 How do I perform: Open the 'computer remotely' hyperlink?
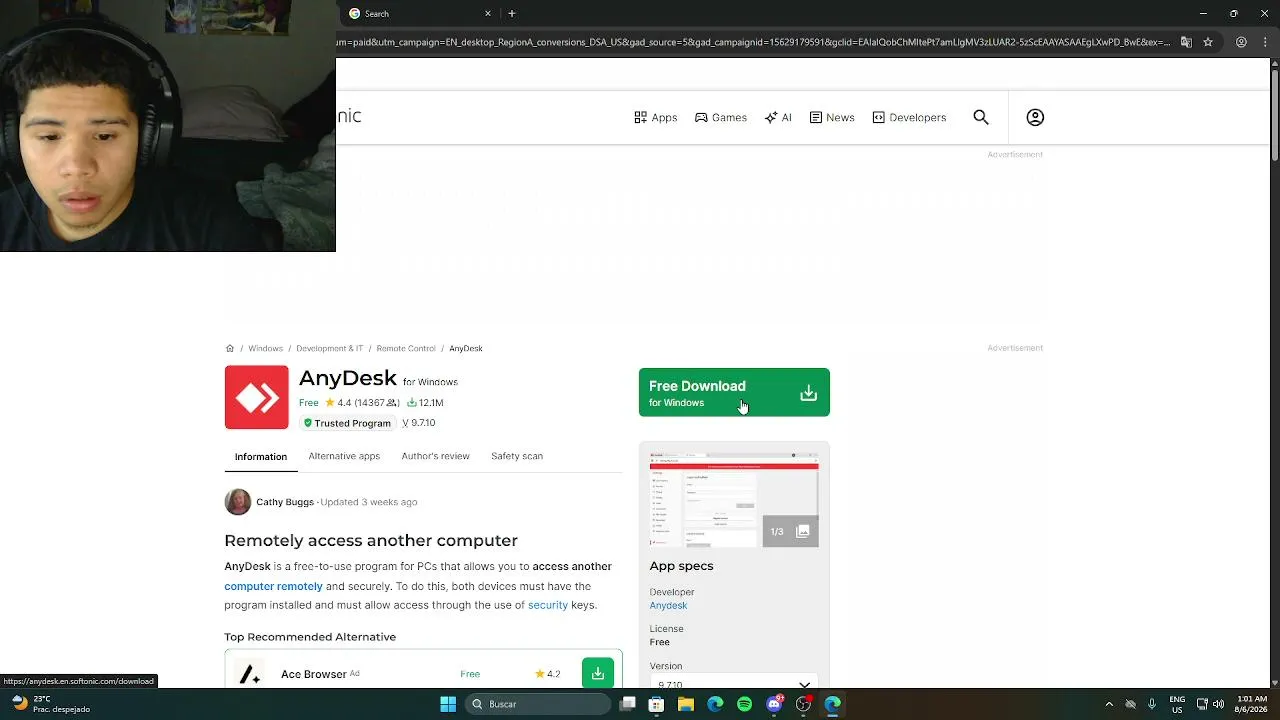tap(273, 586)
